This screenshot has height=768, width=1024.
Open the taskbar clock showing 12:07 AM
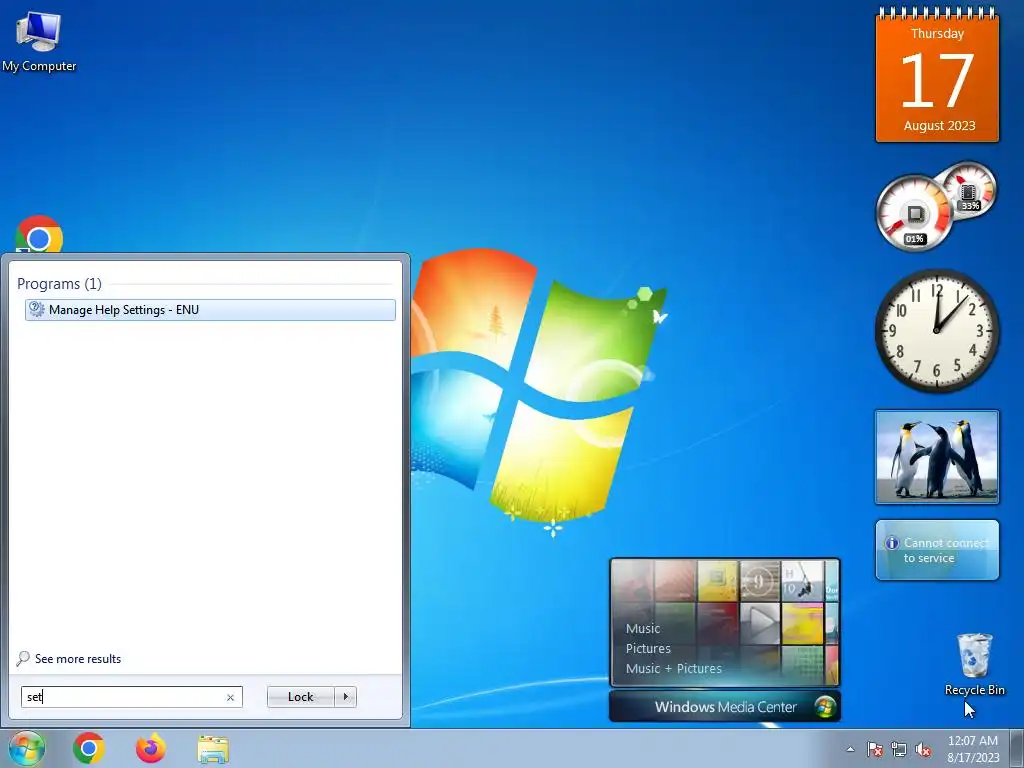tap(972, 748)
